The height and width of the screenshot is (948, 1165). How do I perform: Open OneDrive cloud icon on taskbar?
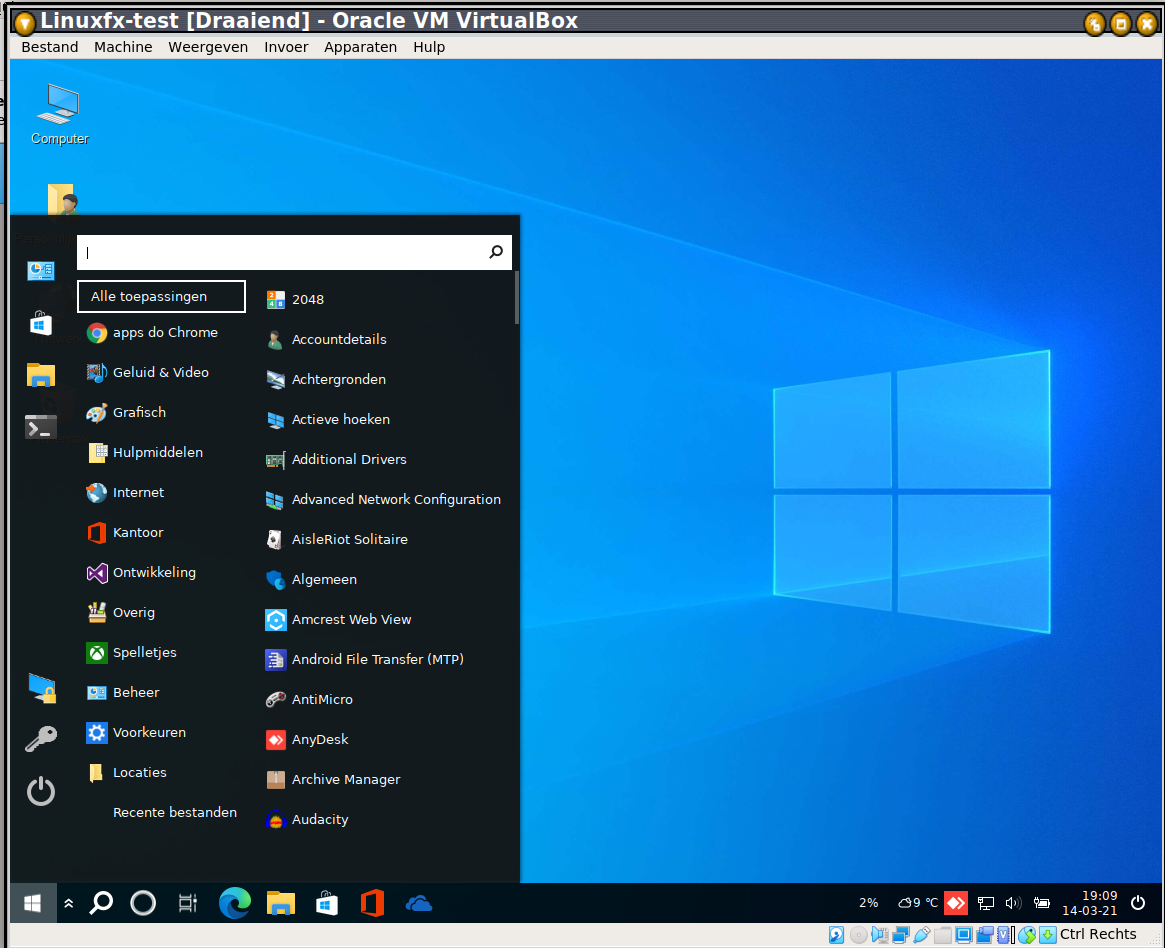point(419,903)
